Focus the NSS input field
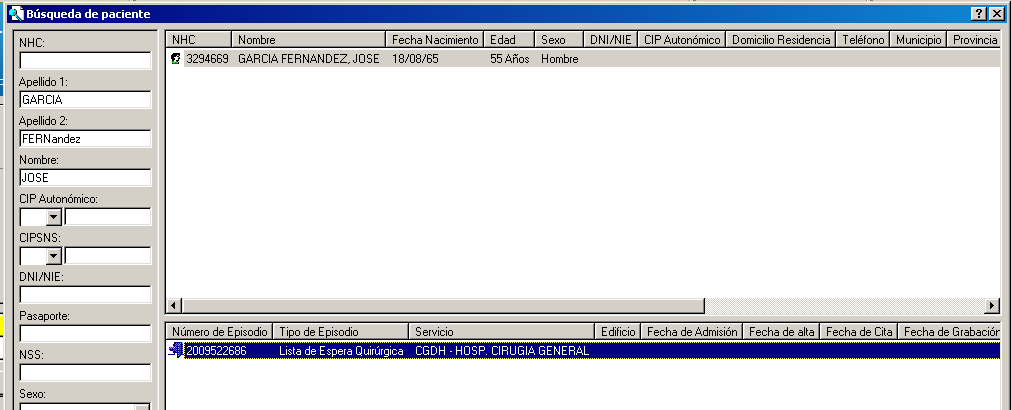This screenshot has height=410, width=1011. point(85,373)
